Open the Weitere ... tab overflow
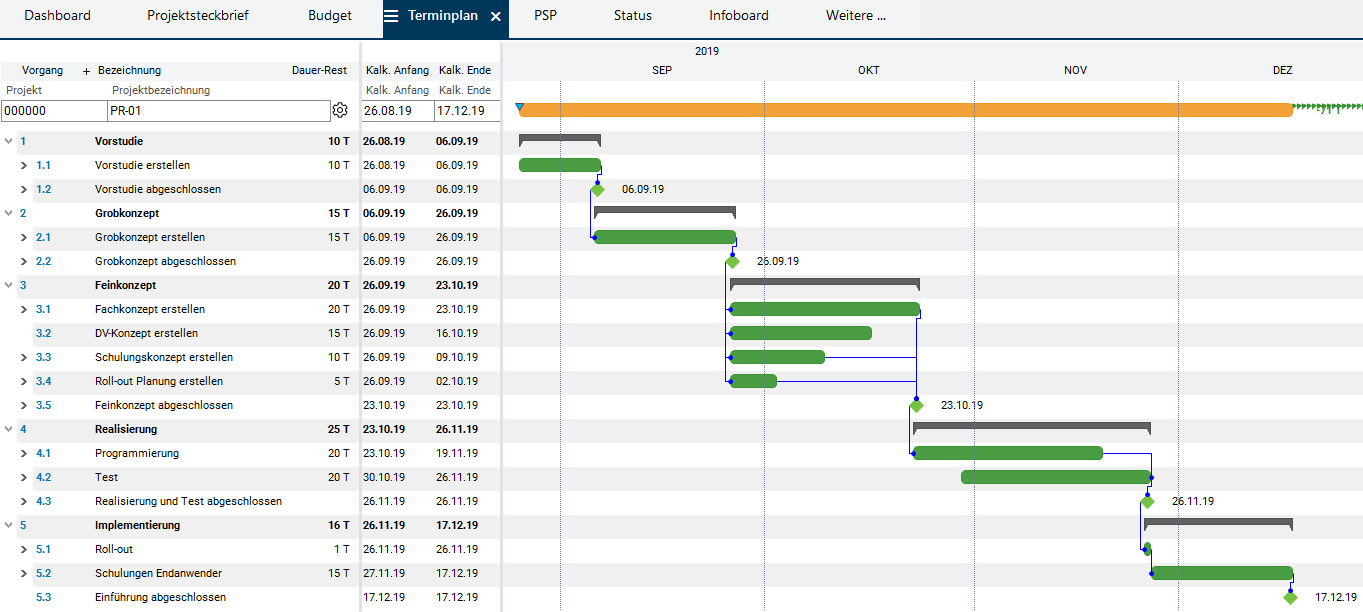 click(855, 16)
